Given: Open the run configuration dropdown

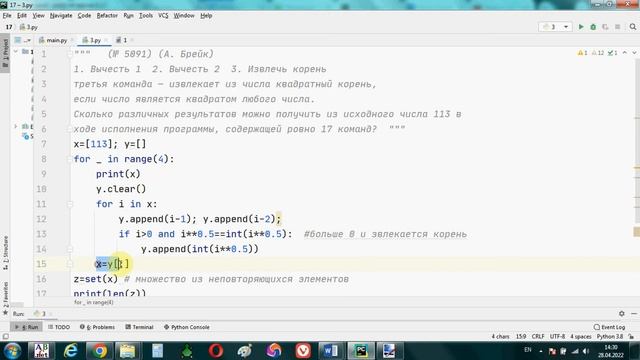Looking at the screenshot, I should click(555, 27).
